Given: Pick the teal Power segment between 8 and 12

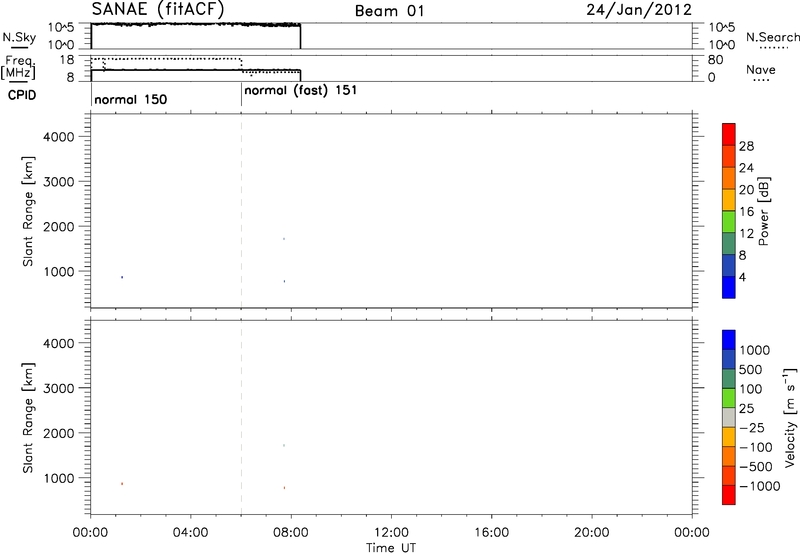Looking at the screenshot, I should 729,243.
